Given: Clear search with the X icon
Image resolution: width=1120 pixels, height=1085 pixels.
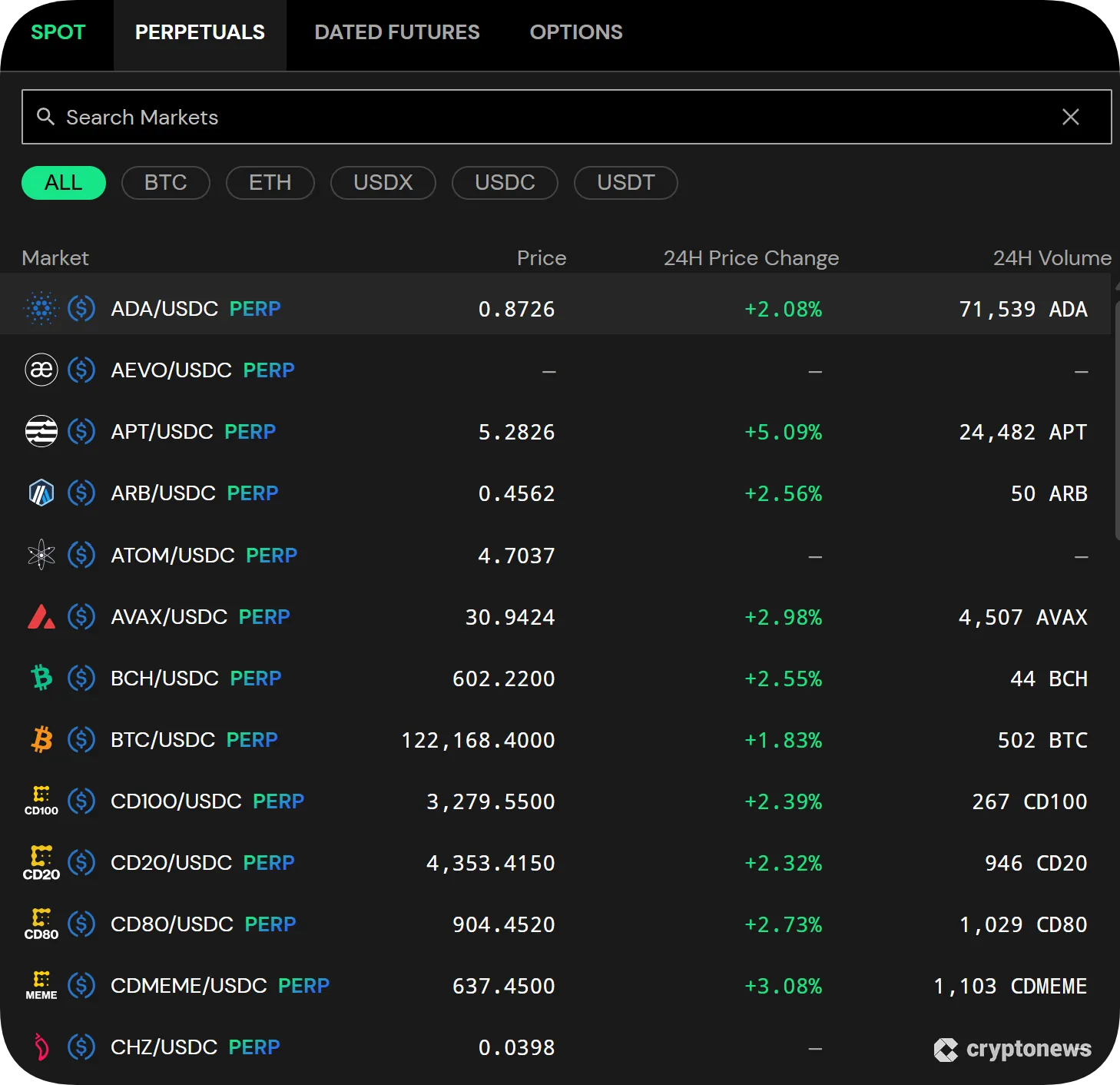Looking at the screenshot, I should point(1071,117).
